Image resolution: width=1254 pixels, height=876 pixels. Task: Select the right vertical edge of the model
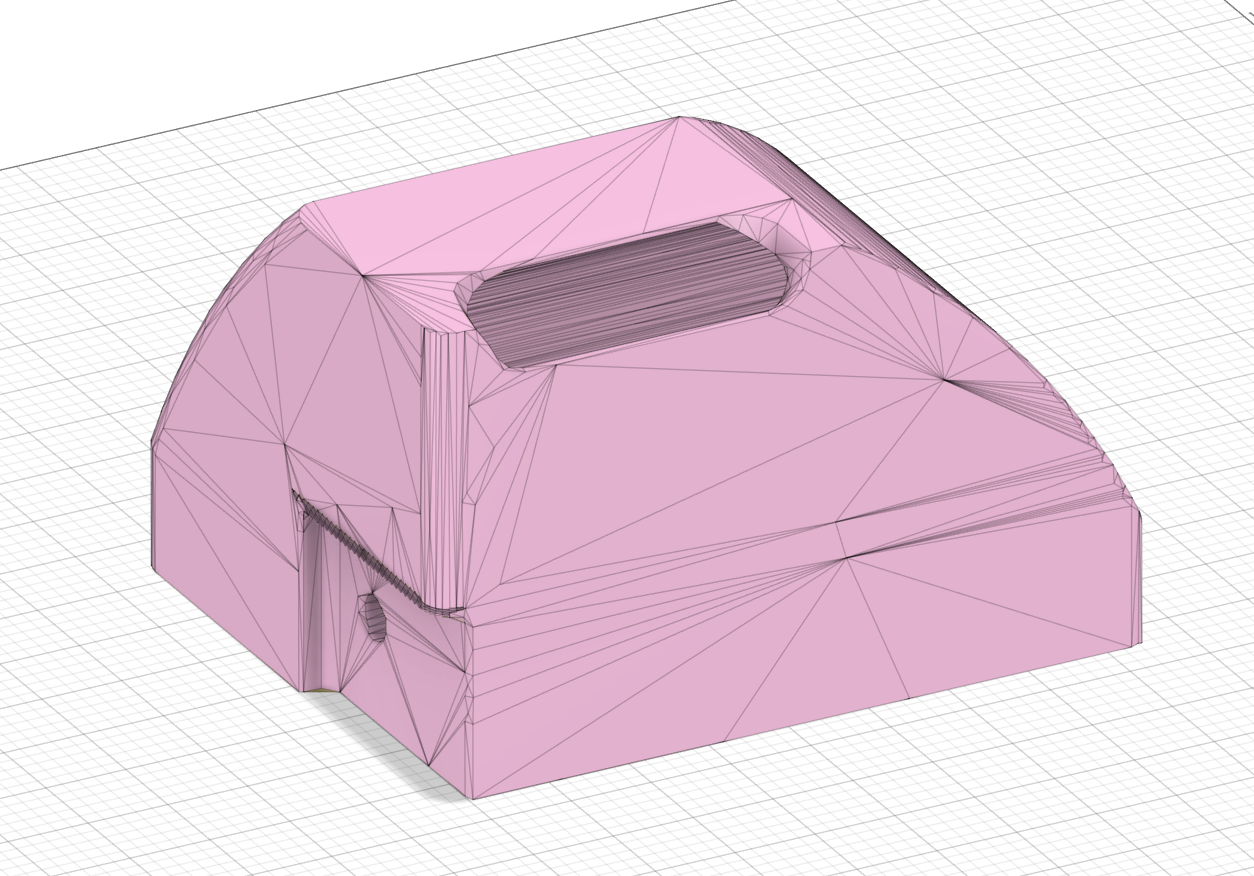pyautogui.click(x=1140, y=578)
